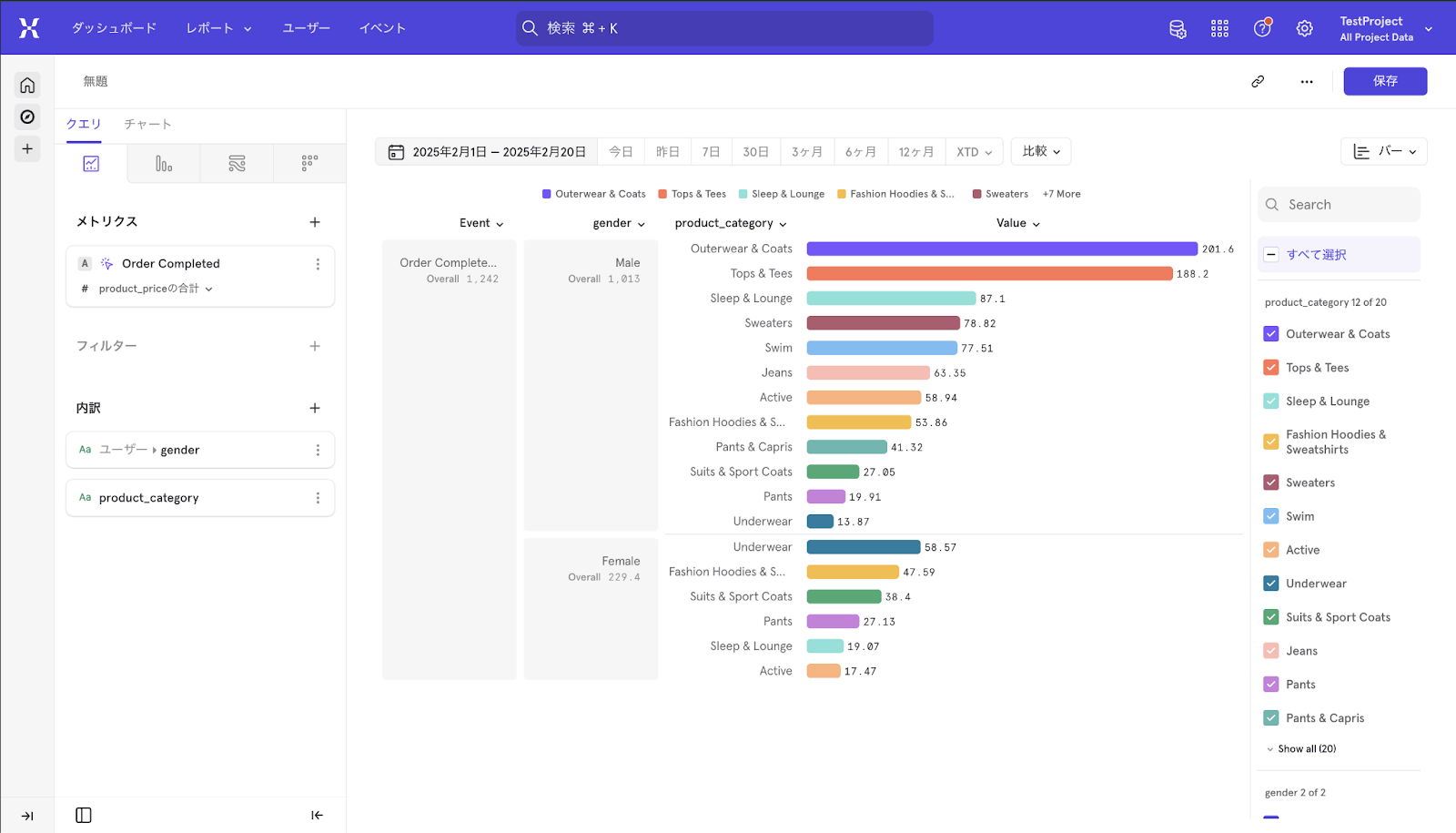Select the 30日 date range button
This screenshot has width=1456, height=833.
pyautogui.click(x=755, y=152)
